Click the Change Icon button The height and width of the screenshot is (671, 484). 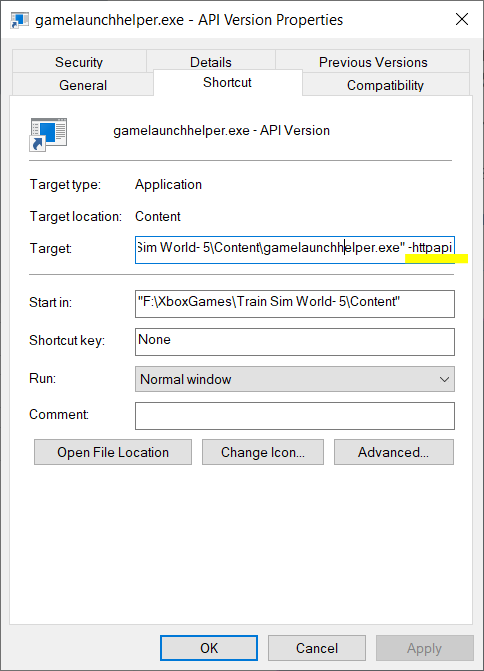coord(263,452)
